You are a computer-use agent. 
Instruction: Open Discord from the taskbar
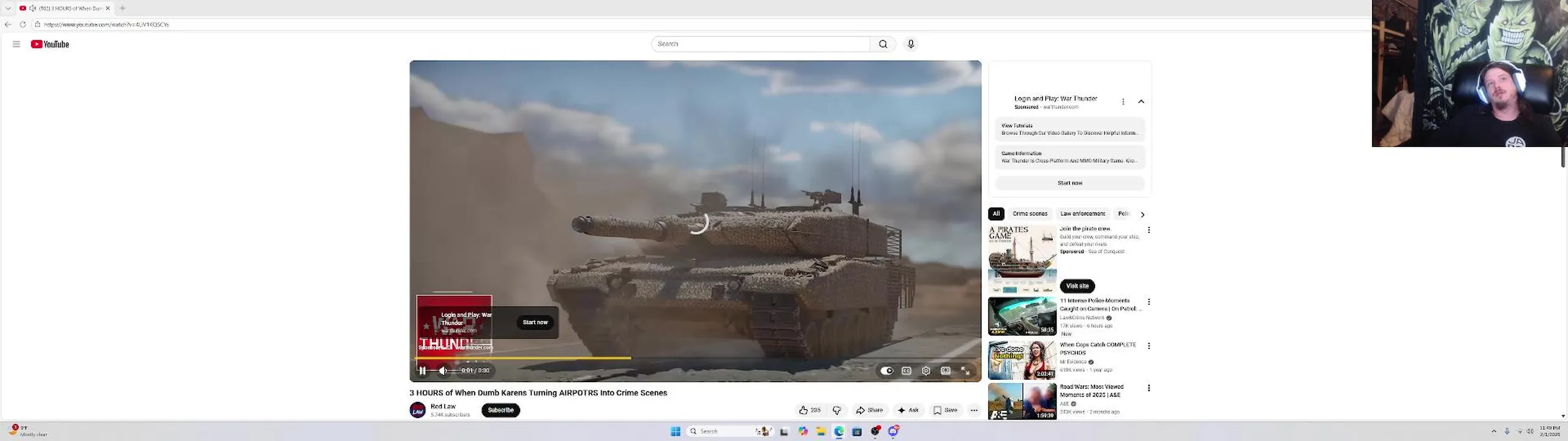click(x=893, y=432)
